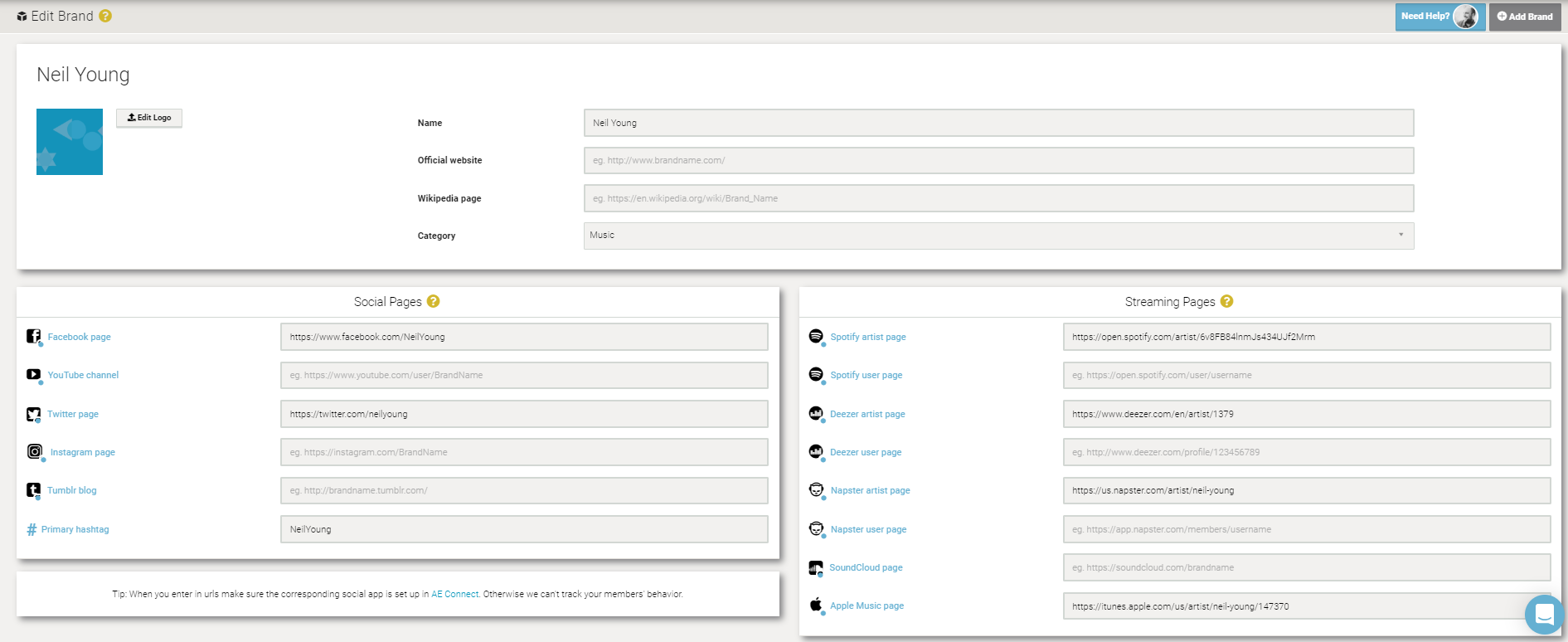This screenshot has width=1568, height=642.
Task: Open the YouTube channel link label
Action: [x=83, y=375]
